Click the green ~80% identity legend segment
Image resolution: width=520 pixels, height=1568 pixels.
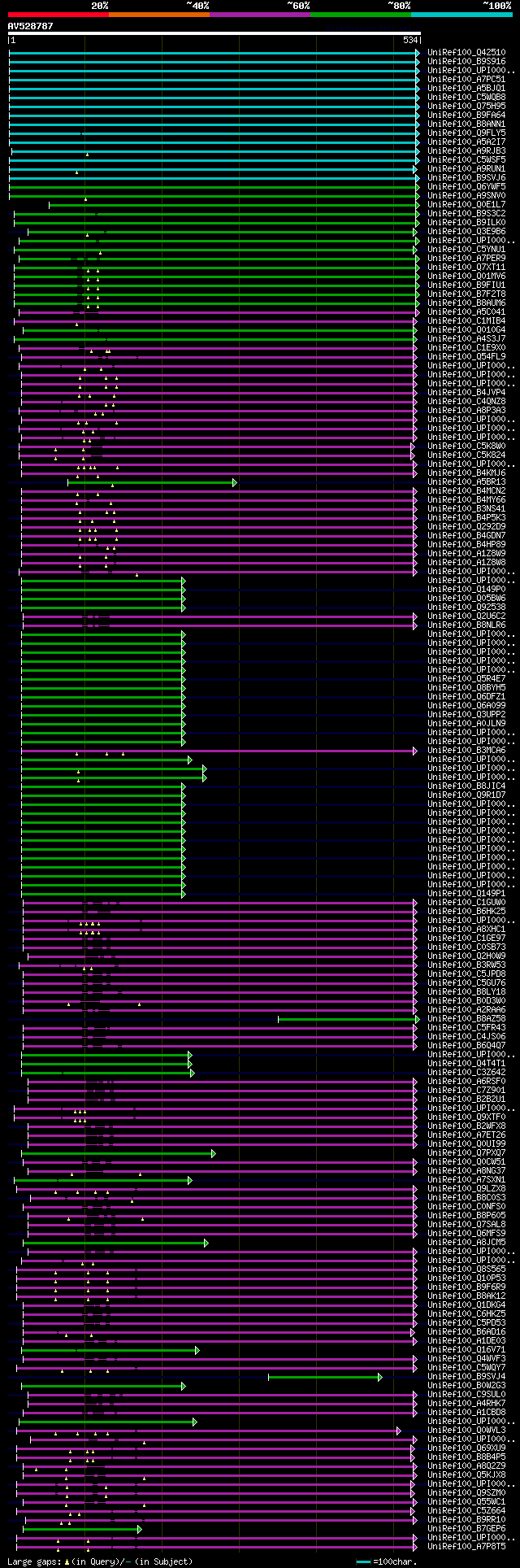(361, 15)
